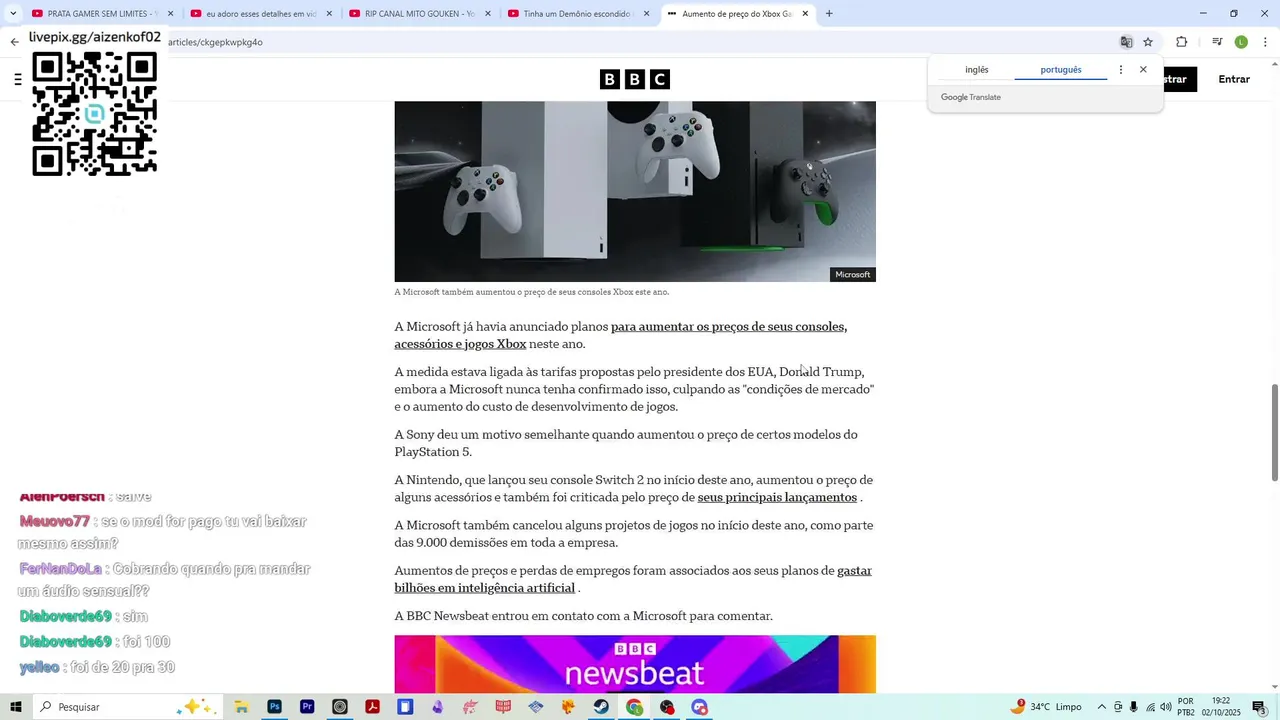Open Chrome's three-dot main menu

tap(1265, 42)
